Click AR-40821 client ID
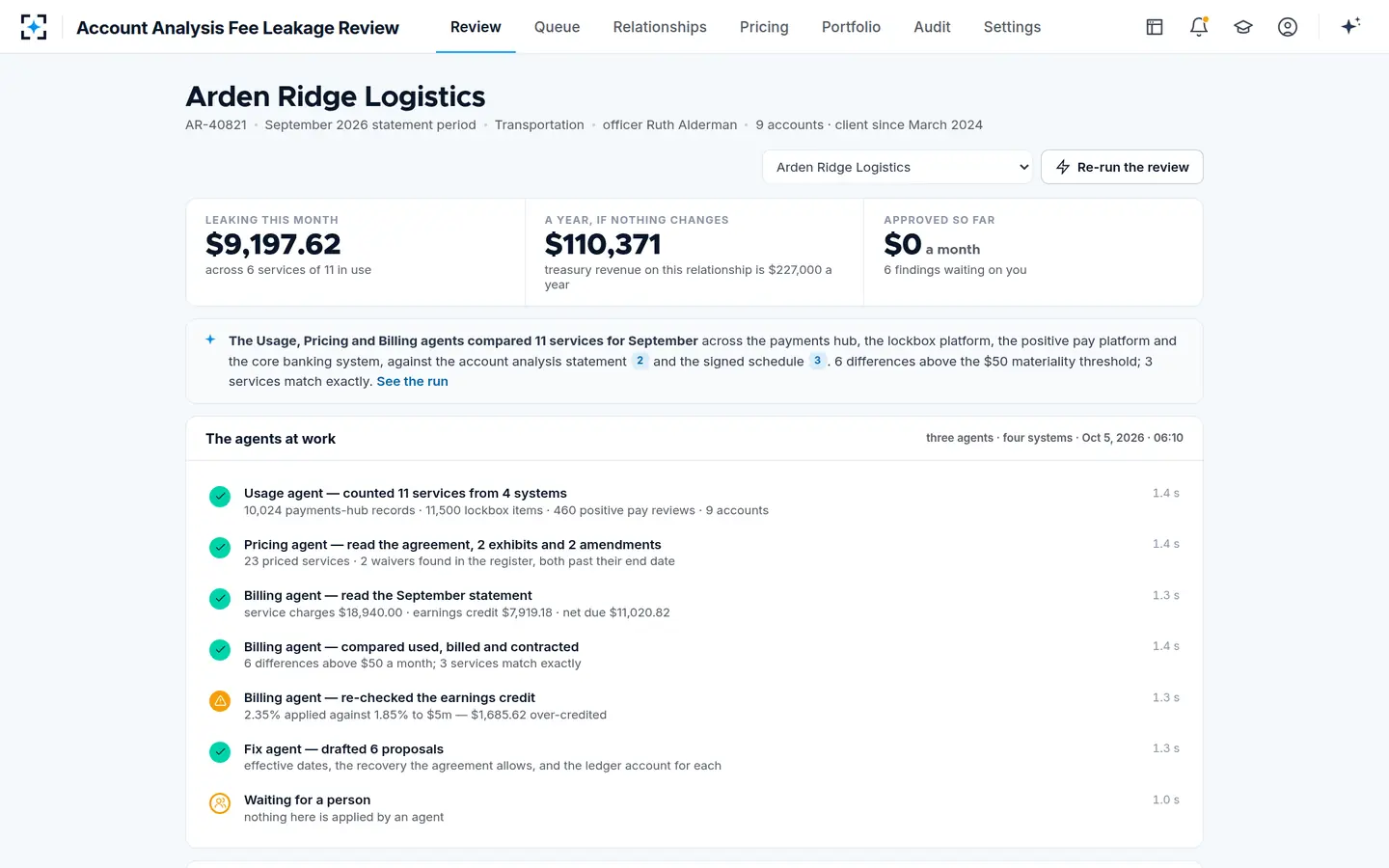Viewport: 1389px width, 868px height. click(216, 124)
